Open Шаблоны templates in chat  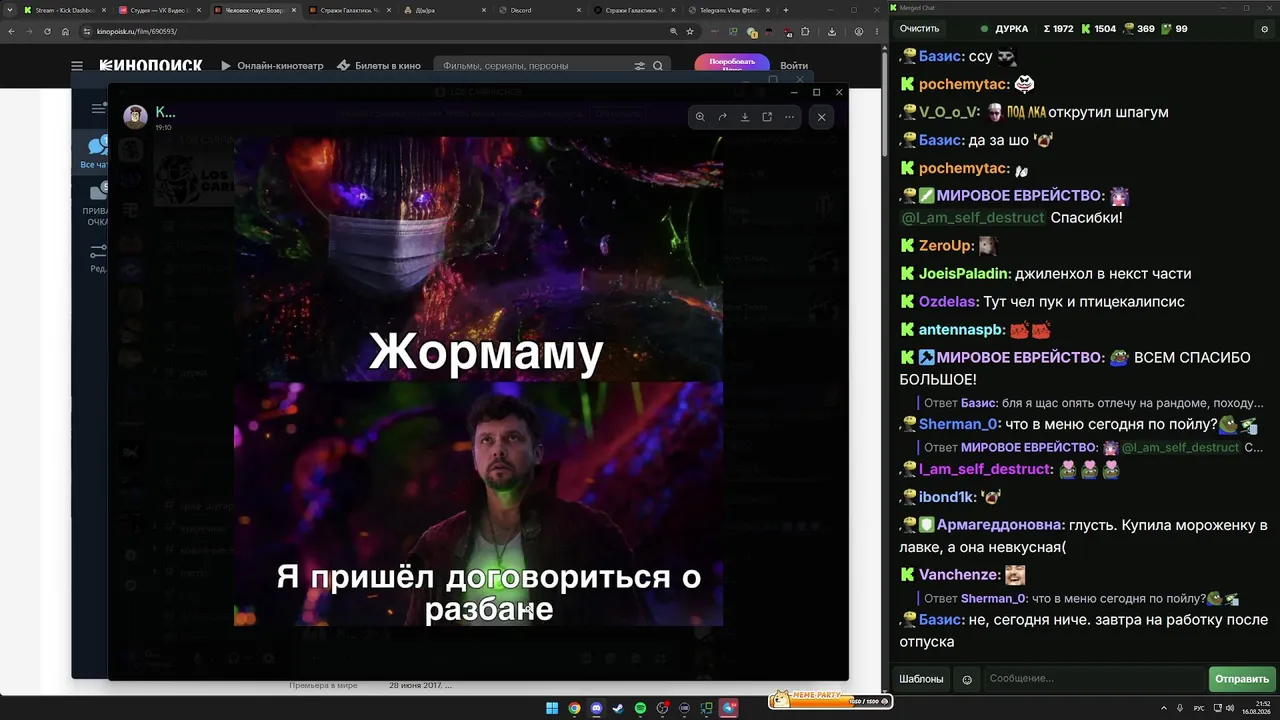pyautogui.click(x=921, y=679)
